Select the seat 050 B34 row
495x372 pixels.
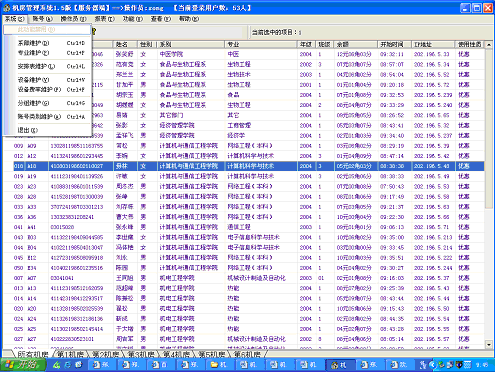(244, 268)
